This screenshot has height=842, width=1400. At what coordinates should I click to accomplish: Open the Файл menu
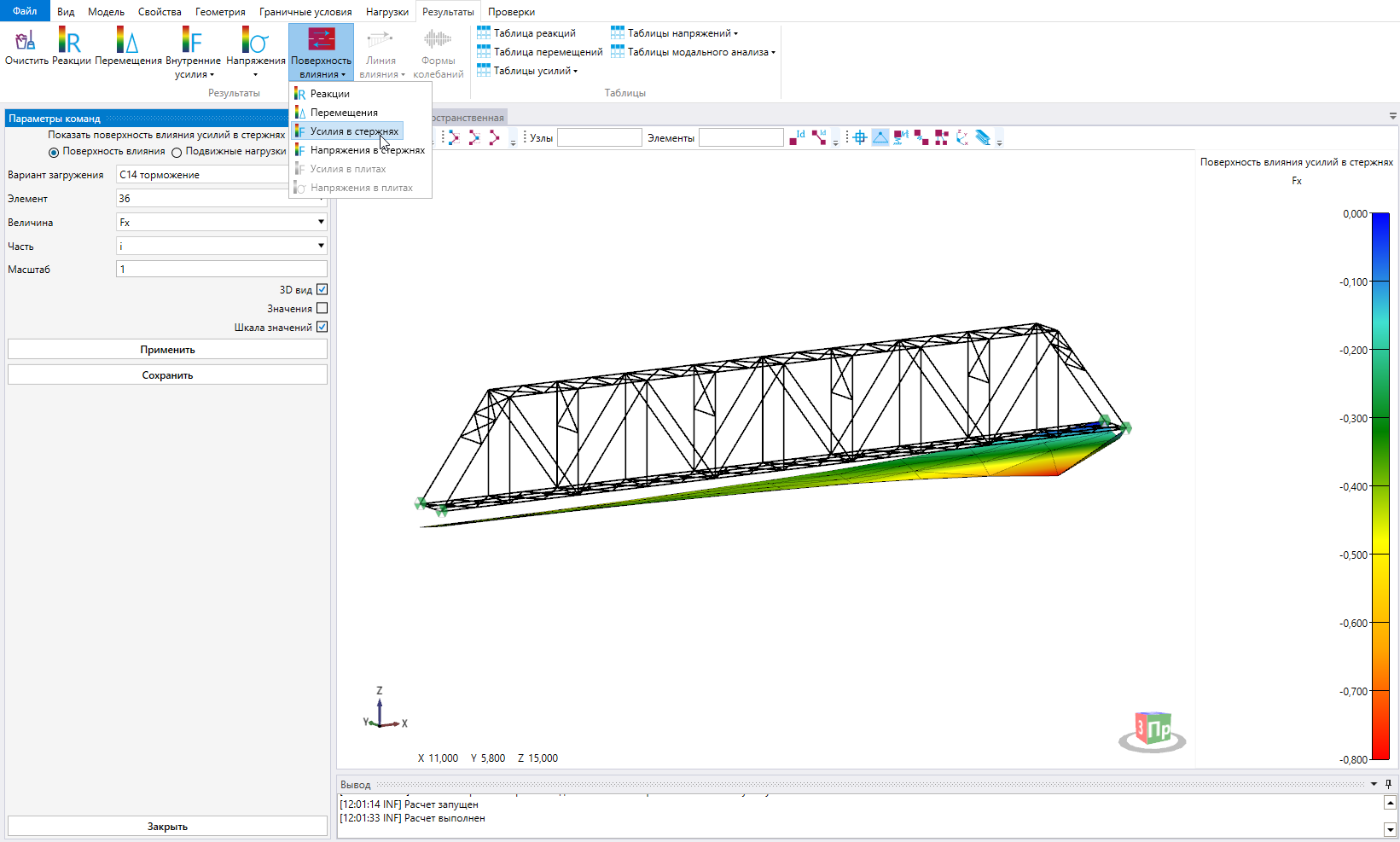(25, 11)
